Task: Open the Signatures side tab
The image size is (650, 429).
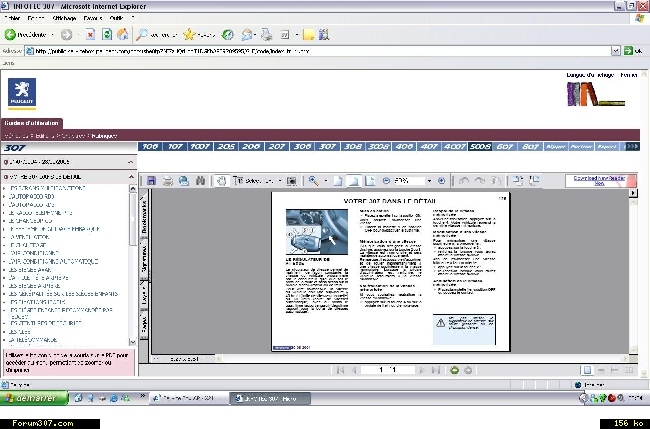Action: [144, 260]
